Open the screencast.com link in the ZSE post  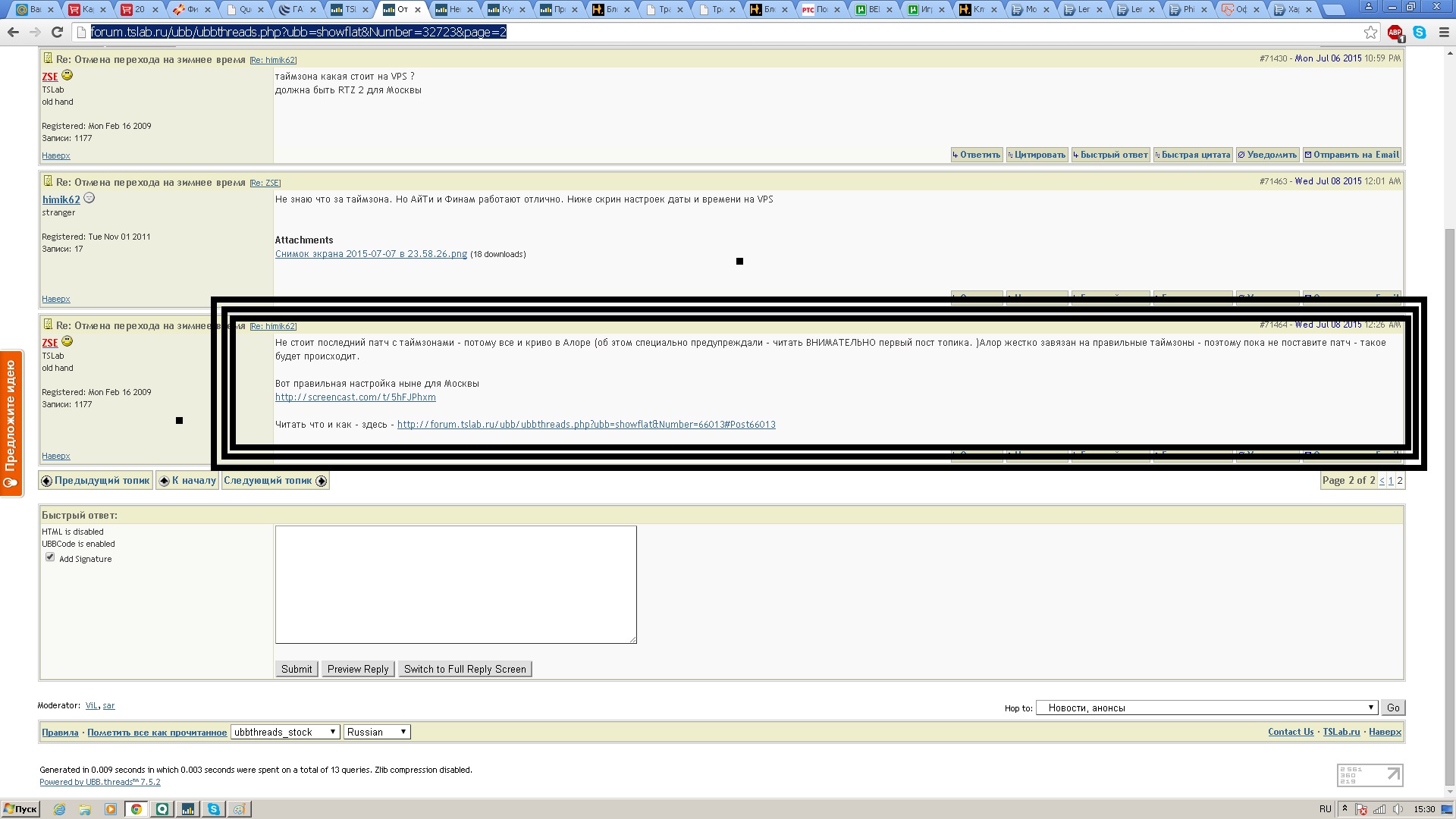point(355,397)
